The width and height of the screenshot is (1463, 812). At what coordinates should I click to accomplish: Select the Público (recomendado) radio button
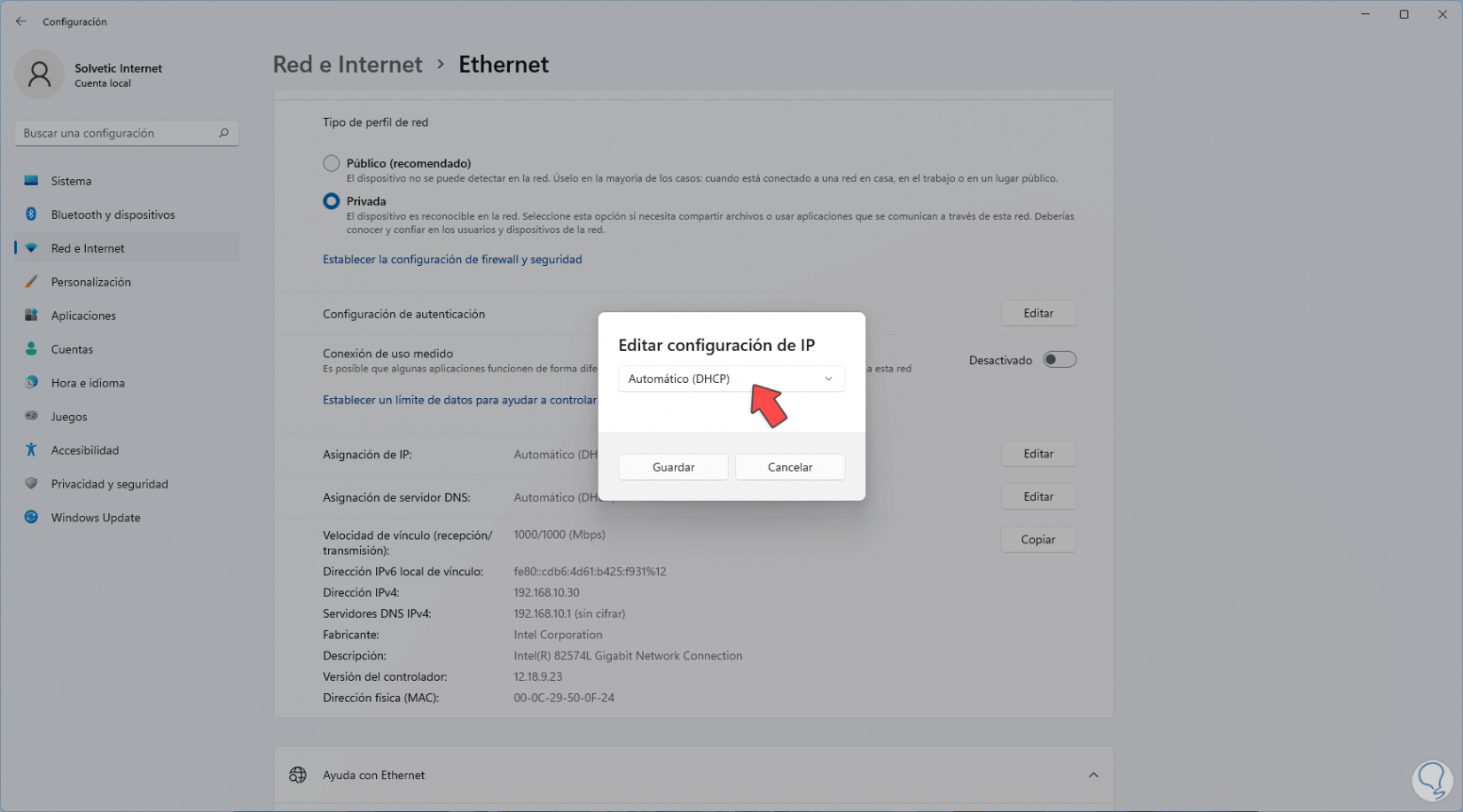tap(332, 163)
